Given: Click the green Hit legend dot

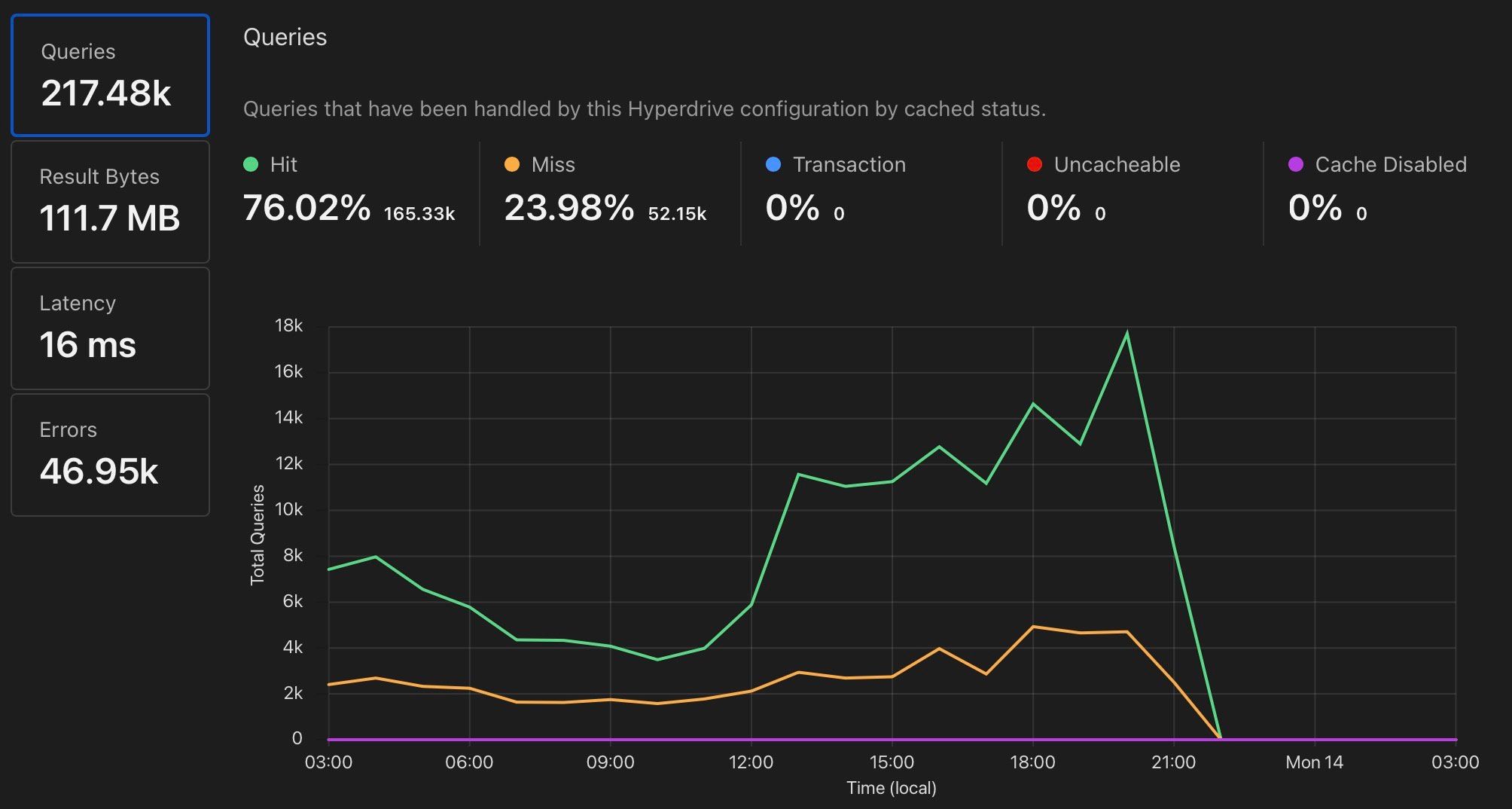Looking at the screenshot, I should point(251,165).
